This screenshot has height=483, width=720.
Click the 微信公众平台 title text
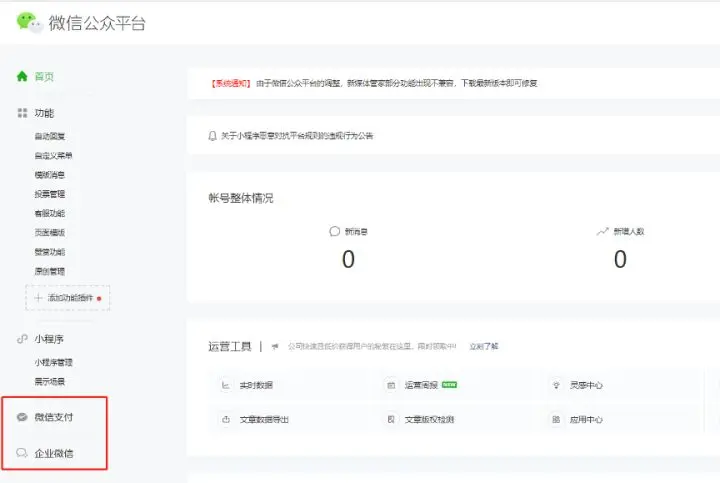pyautogui.click(x=97, y=23)
